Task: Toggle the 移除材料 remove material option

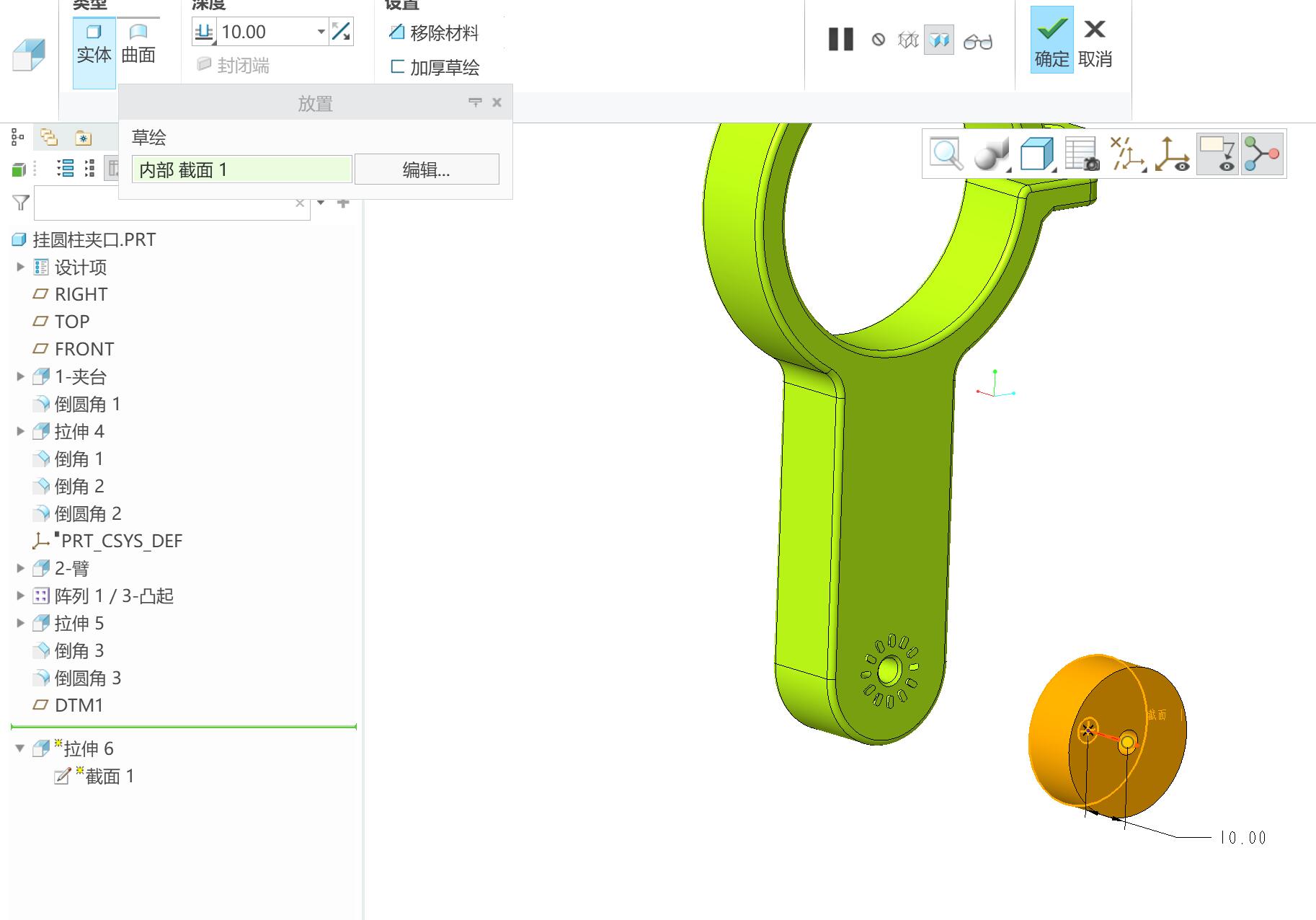Action: 434,32
